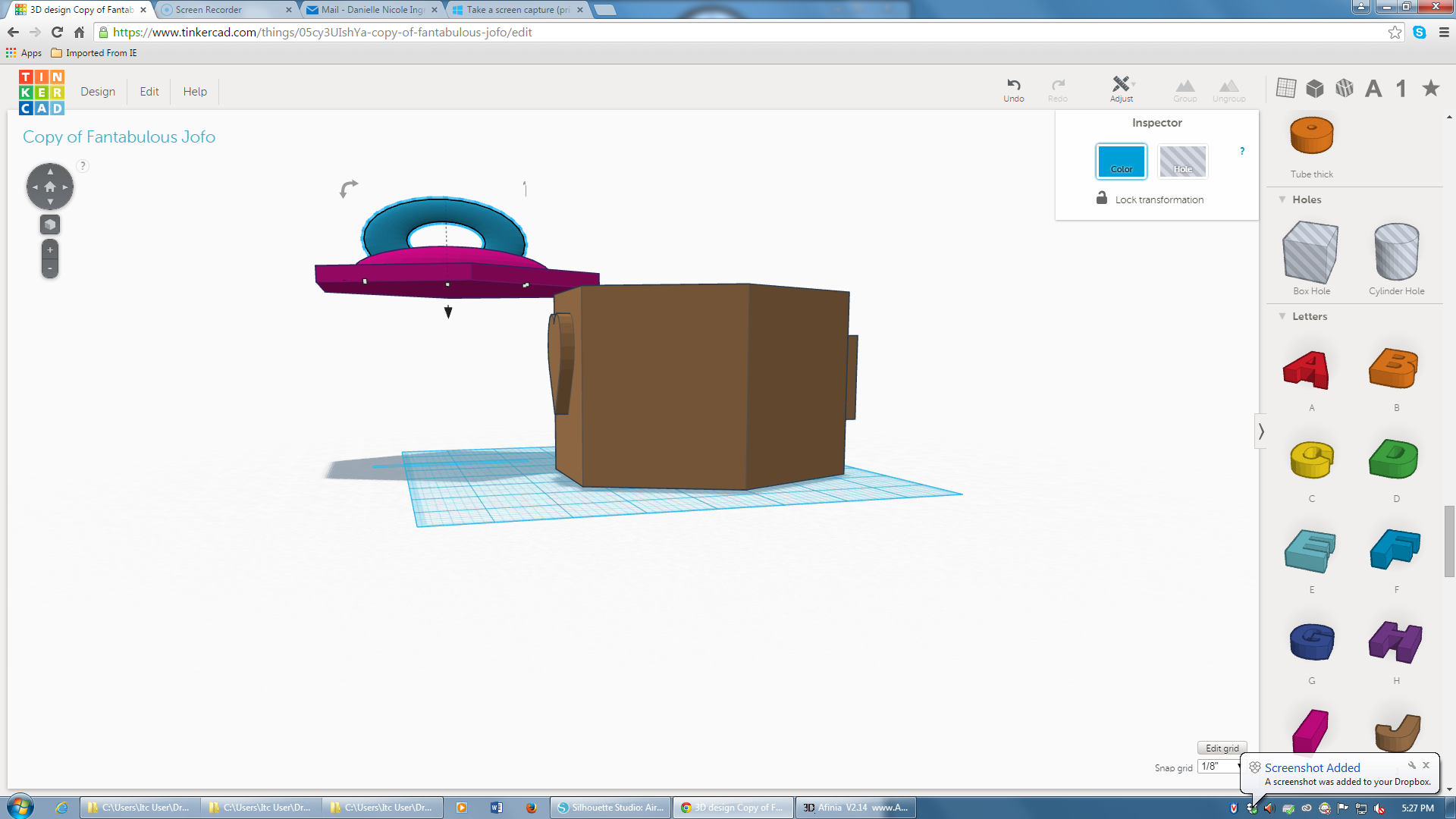This screenshot has height=819, width=1456.
Task: Open Chrome menu hamburger icon
Action: coord(1444,32)
